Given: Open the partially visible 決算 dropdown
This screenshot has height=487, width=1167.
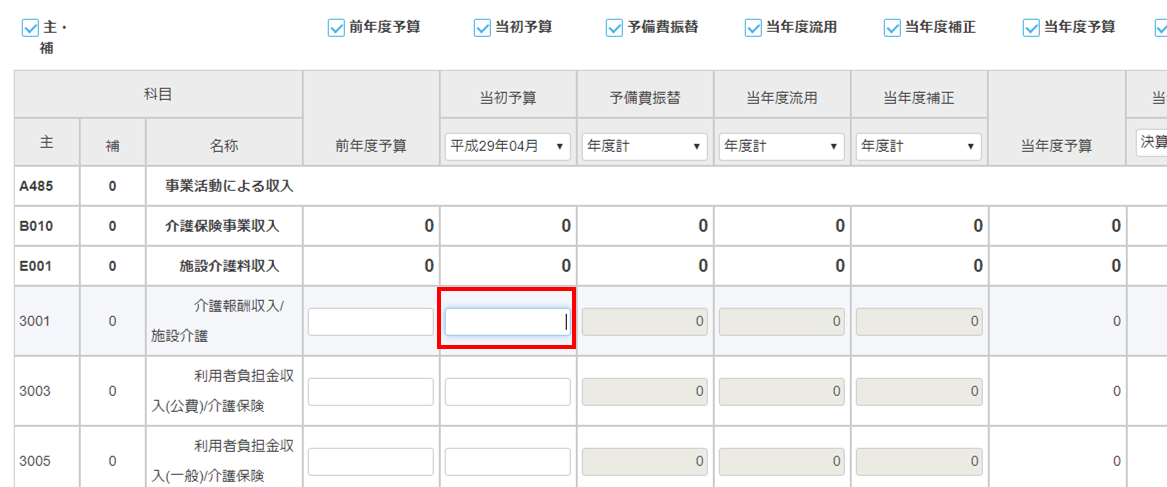Looking at the screenshot, I should pos(1151,142).
